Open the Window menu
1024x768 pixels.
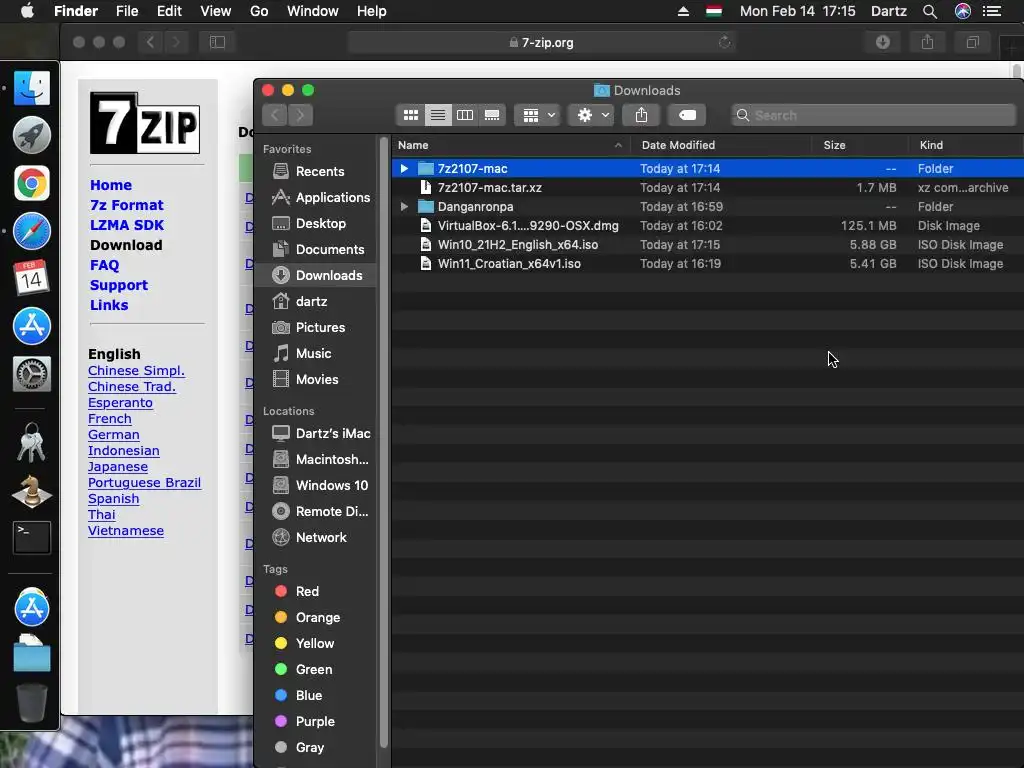pyautogui.click(x=313, y=11)
